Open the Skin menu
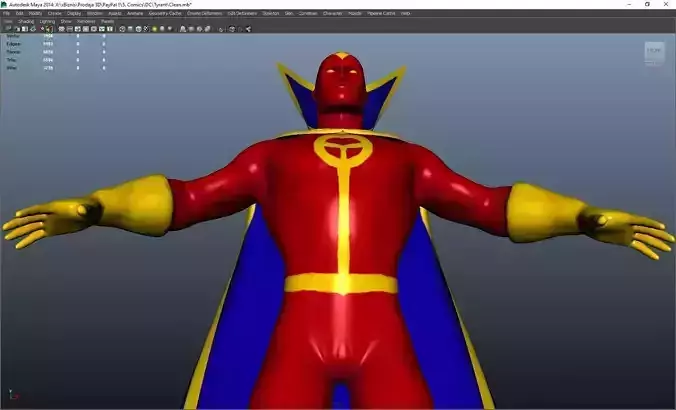 [x=289, y=13]
